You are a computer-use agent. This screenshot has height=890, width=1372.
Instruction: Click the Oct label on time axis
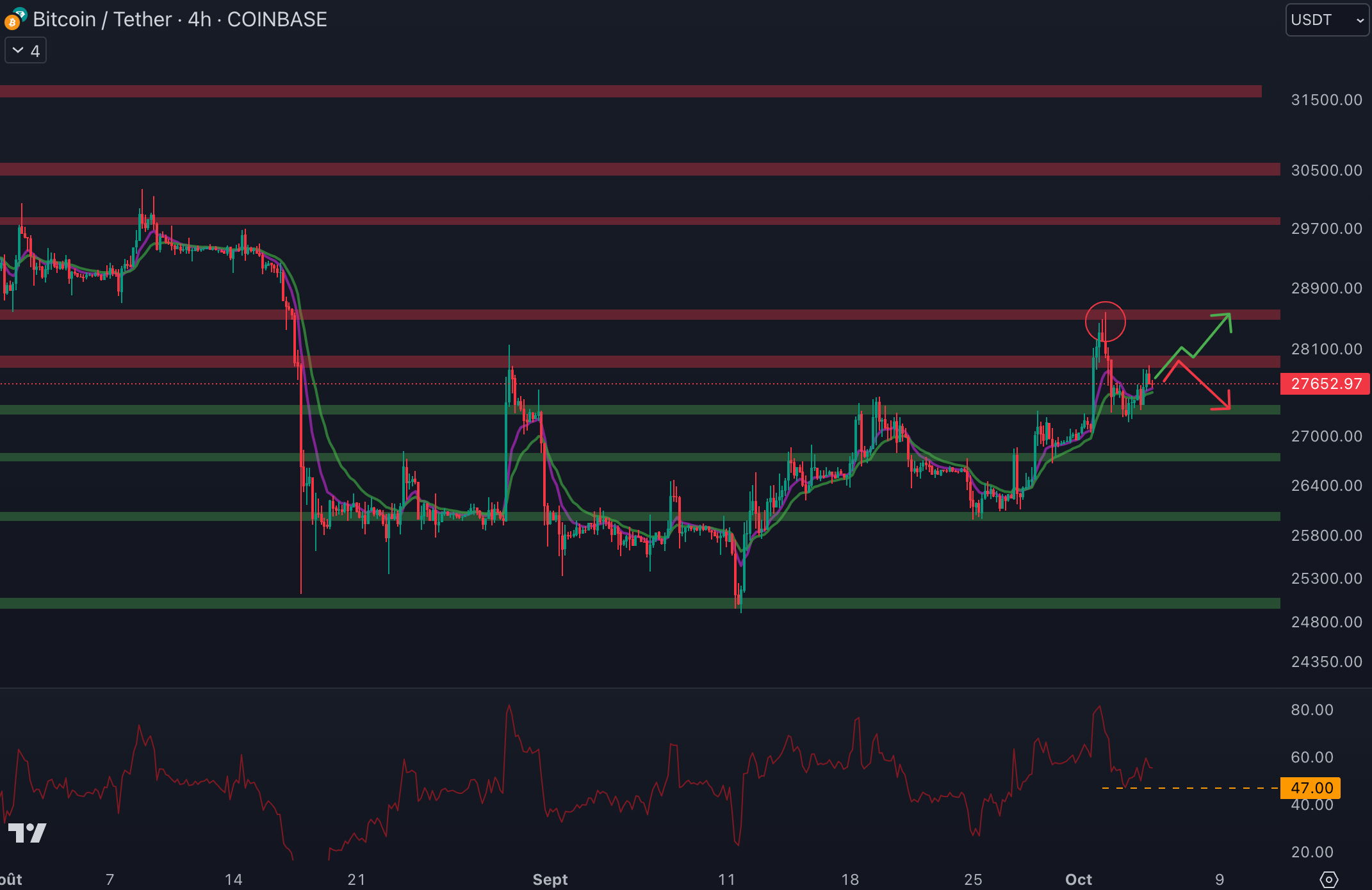[1078, 879]
